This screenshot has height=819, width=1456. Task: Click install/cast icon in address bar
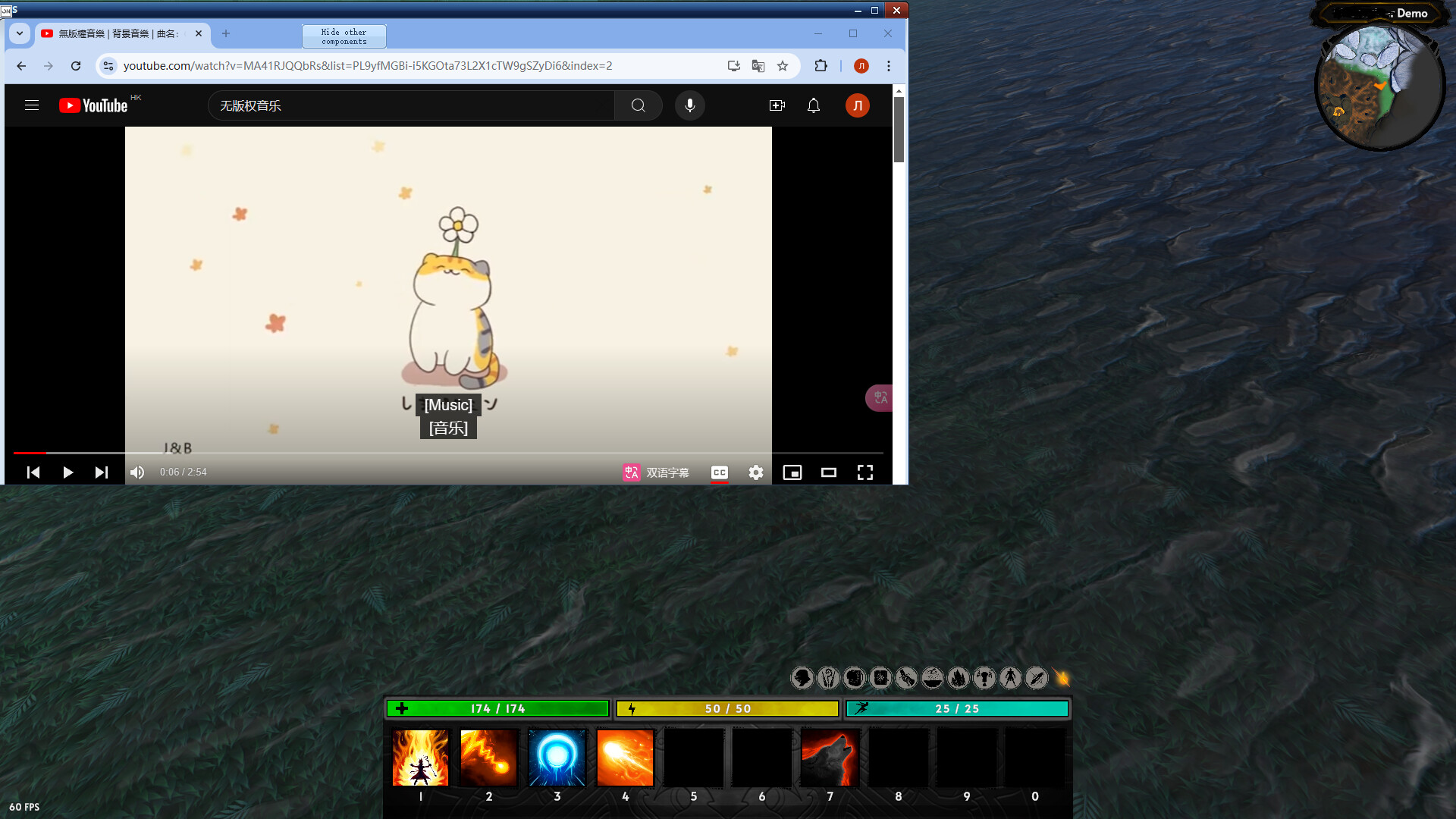click(733, 66)
